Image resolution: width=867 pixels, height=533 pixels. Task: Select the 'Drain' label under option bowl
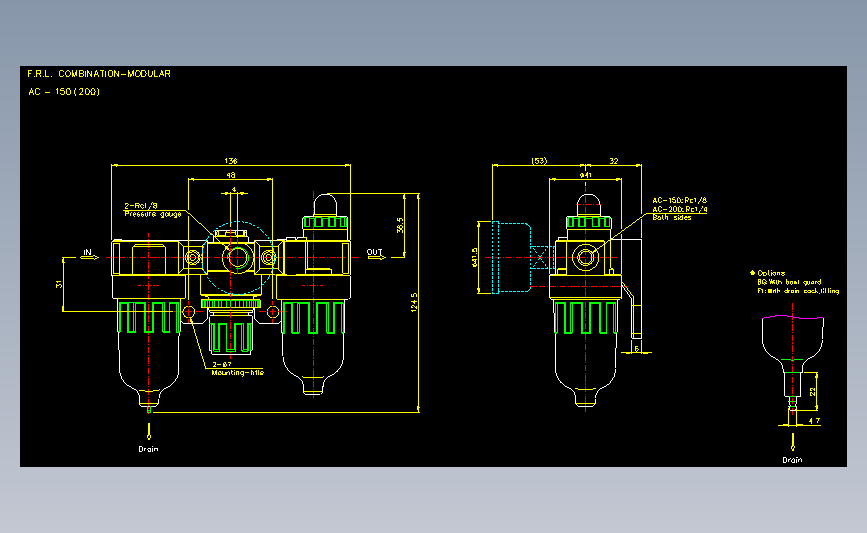[792, 460]
